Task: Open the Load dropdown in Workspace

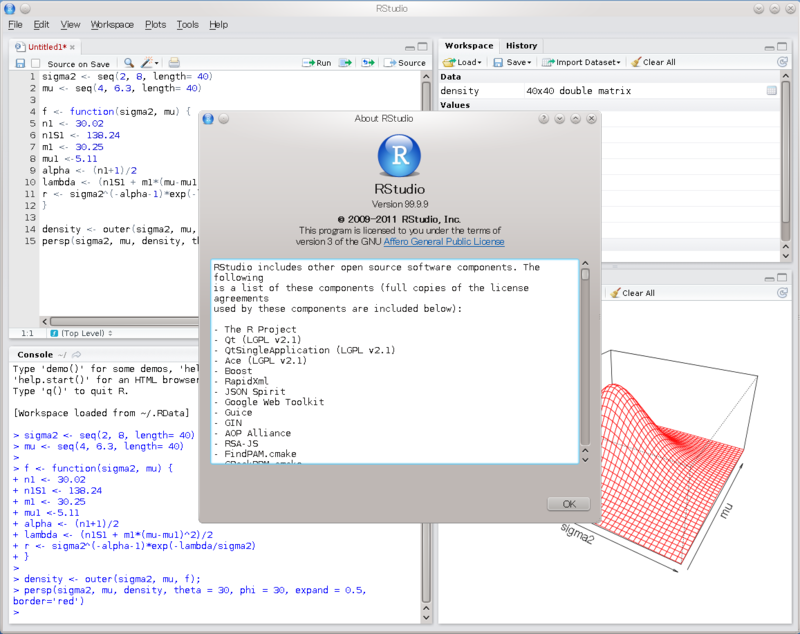Action: (462, 62)
